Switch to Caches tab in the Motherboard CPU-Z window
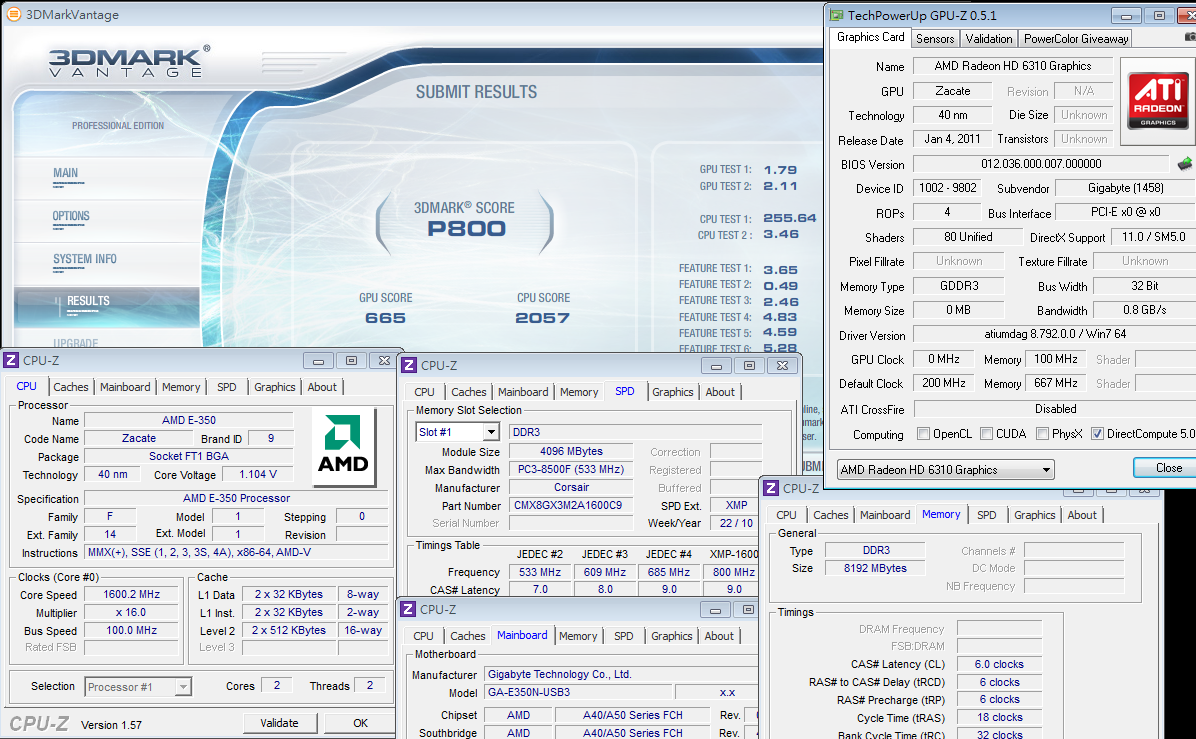Screen dimensions: 1196x739 pyautogui.click(x=468, y=636)
